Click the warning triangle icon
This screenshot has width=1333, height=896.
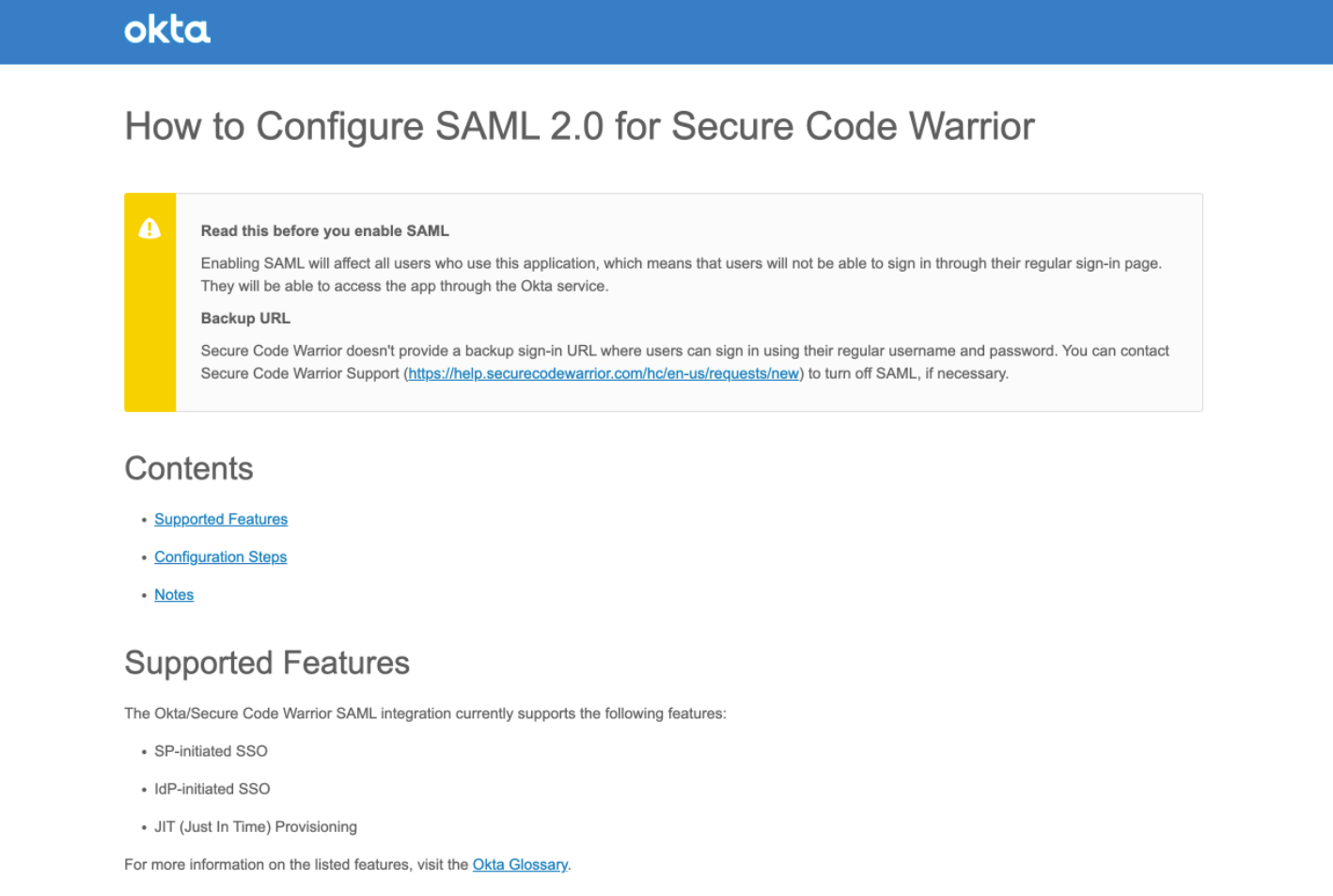149,228
